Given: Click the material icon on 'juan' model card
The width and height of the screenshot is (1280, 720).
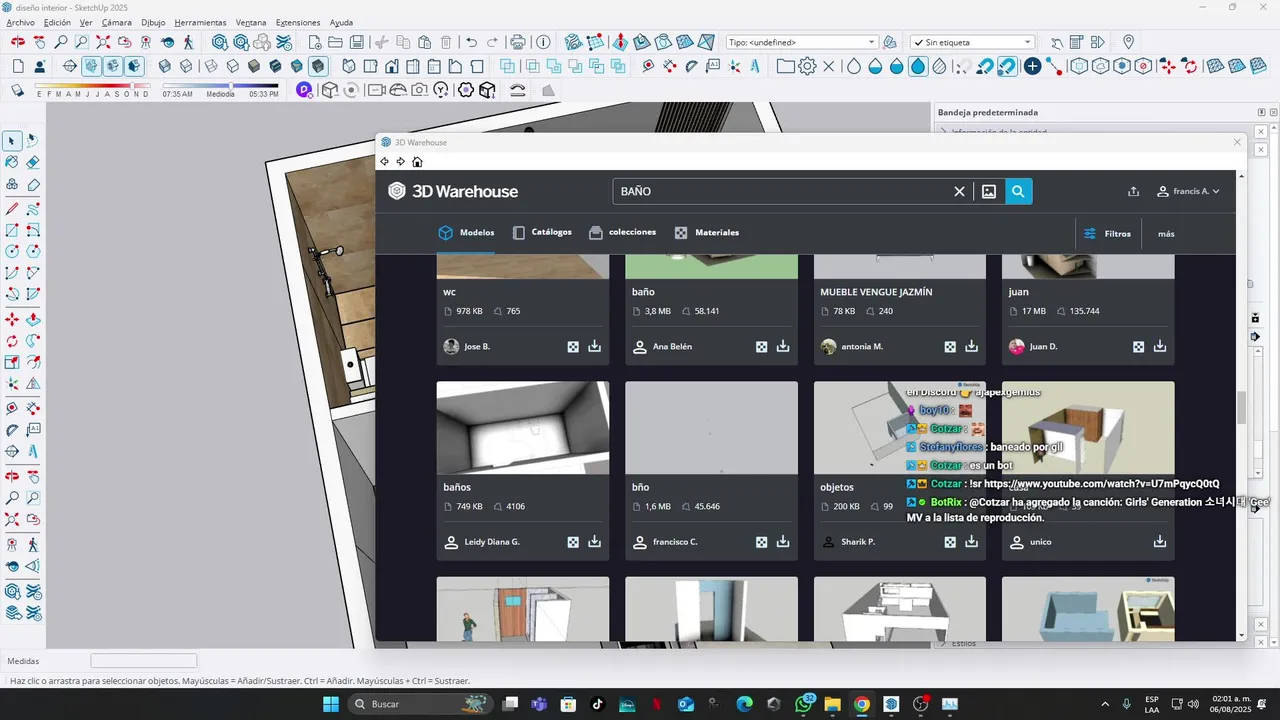Looking at the screenshot, I should [1138, 346].
